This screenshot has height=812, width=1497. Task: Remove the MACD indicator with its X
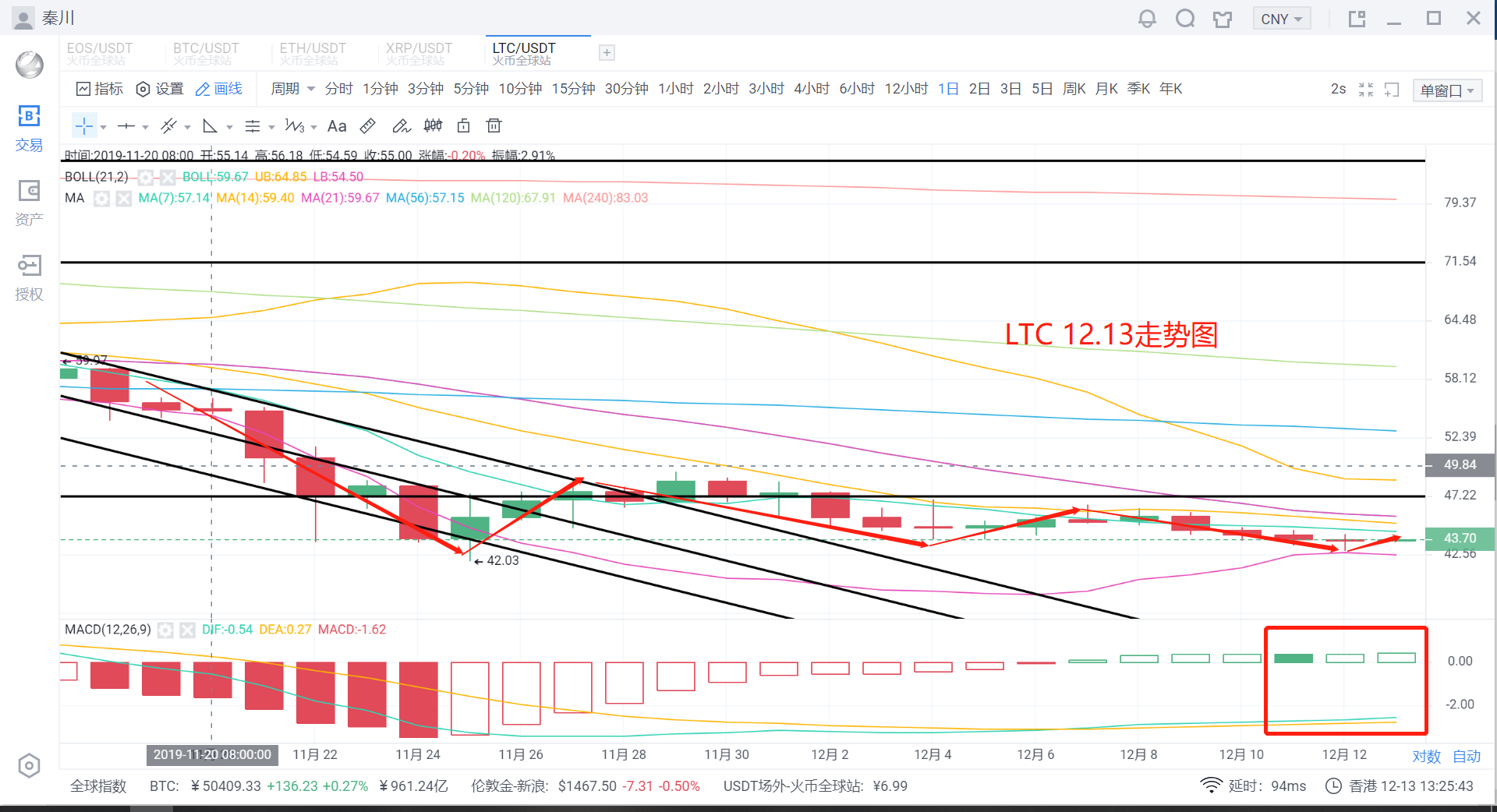pyautogui.click(x=187, y=630)
